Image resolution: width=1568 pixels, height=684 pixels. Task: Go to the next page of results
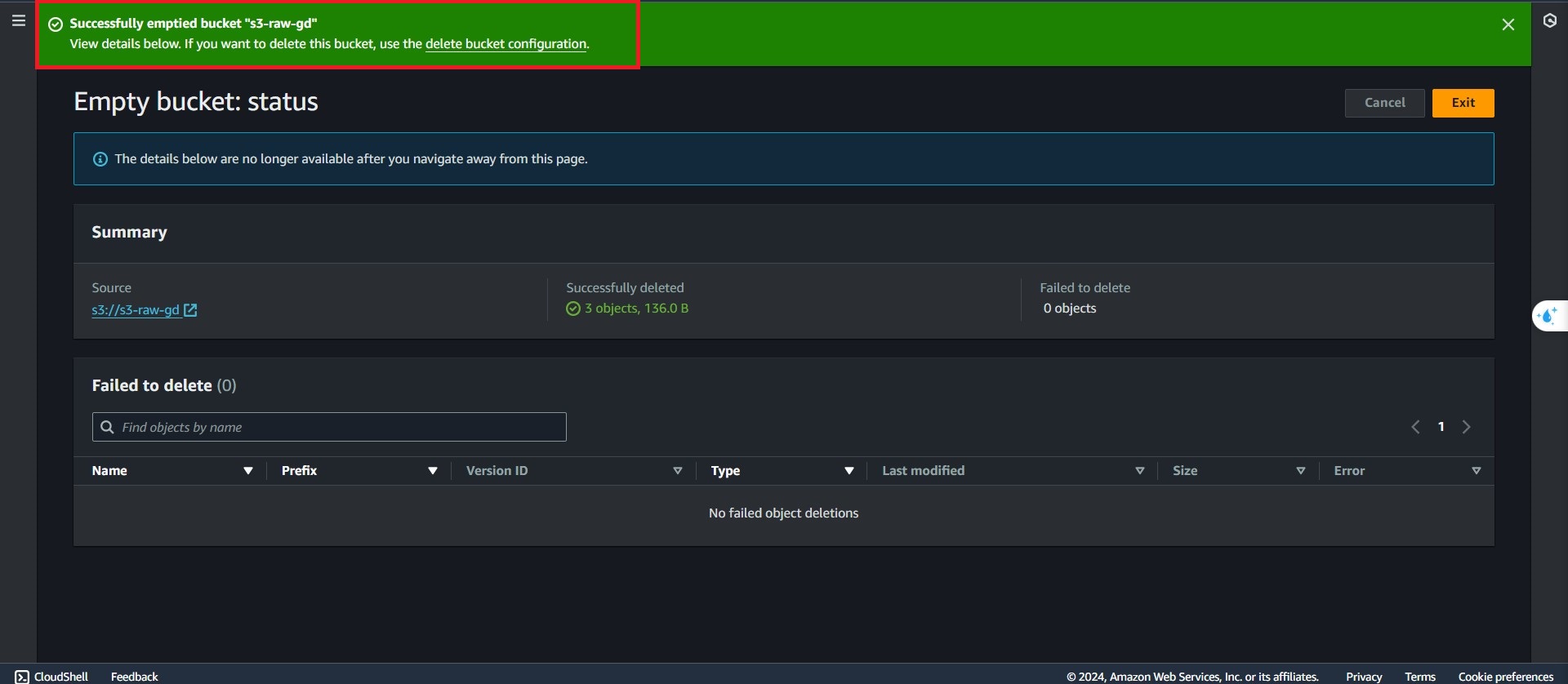[1467, 427]
